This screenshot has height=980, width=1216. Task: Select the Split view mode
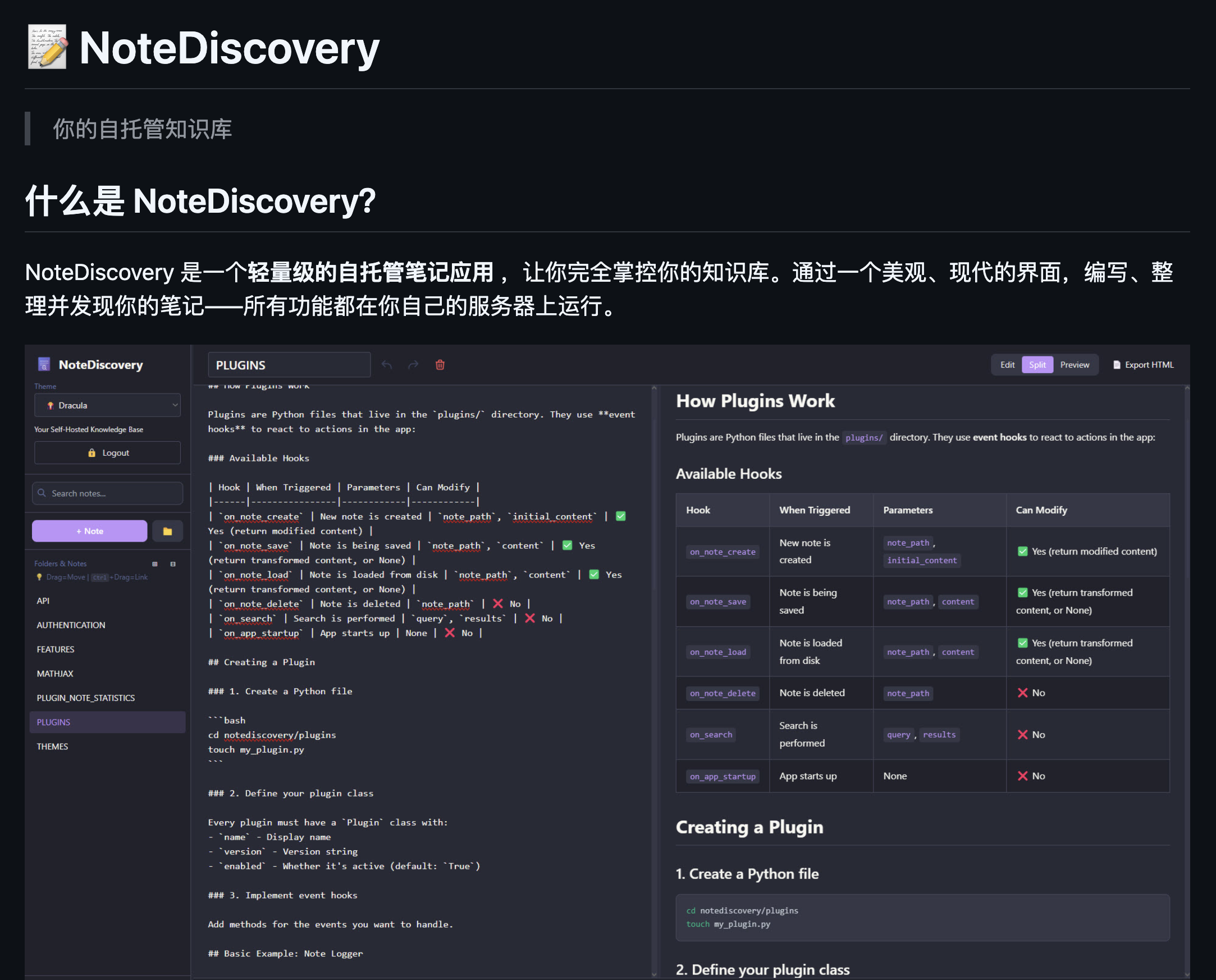pos(1037,365)
